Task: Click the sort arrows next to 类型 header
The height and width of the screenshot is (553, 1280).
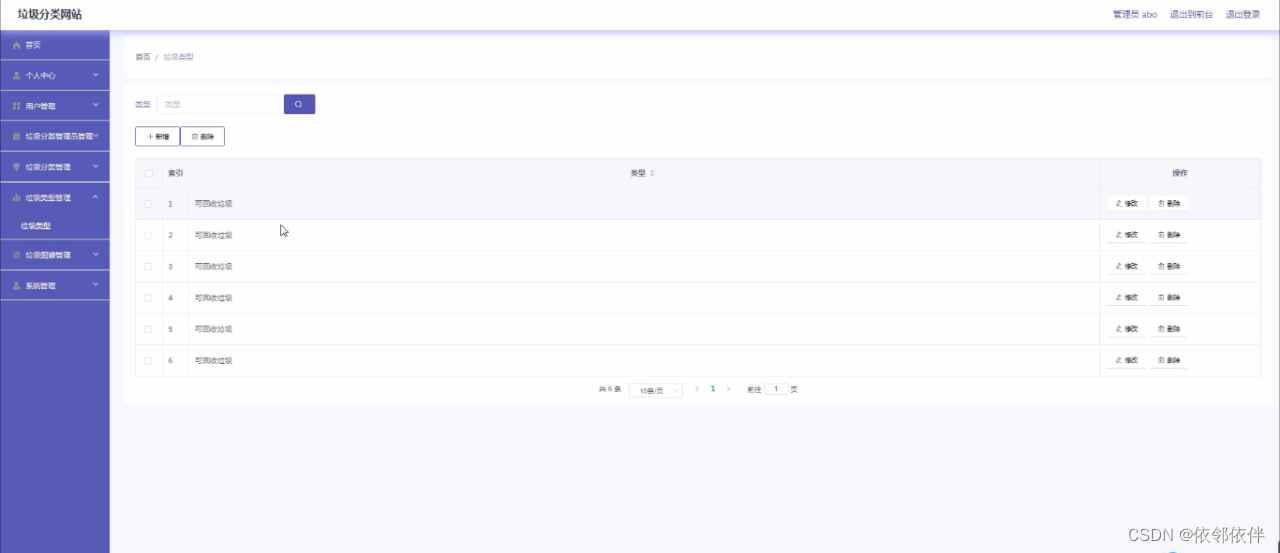Action: (x=652, y=173)
